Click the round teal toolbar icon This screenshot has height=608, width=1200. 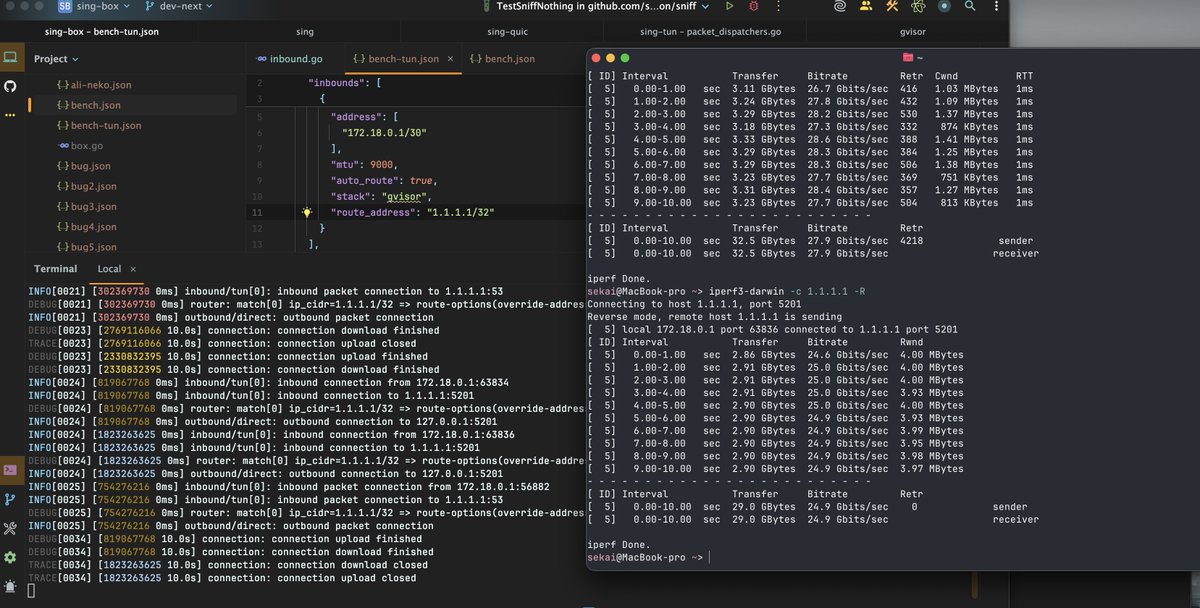coord(945,6)
